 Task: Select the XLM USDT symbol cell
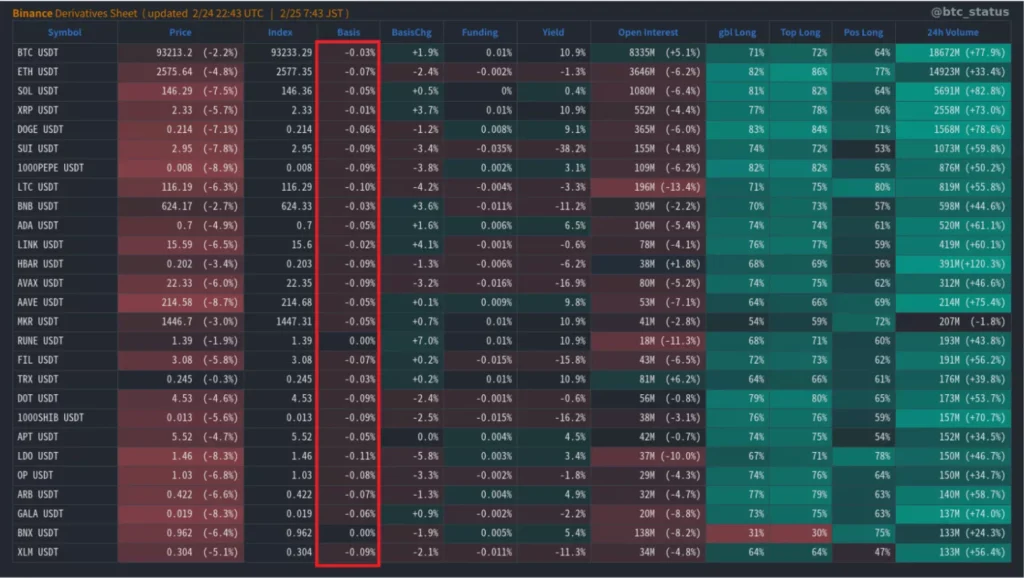coord(65,552)
